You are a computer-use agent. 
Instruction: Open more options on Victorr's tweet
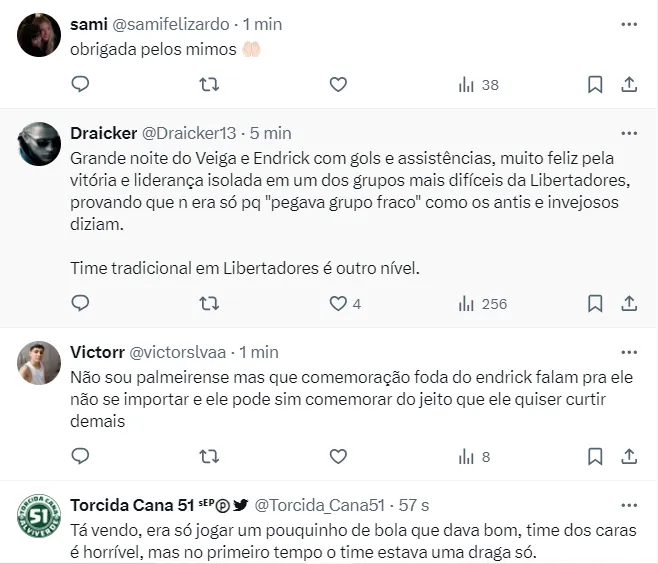629,352
